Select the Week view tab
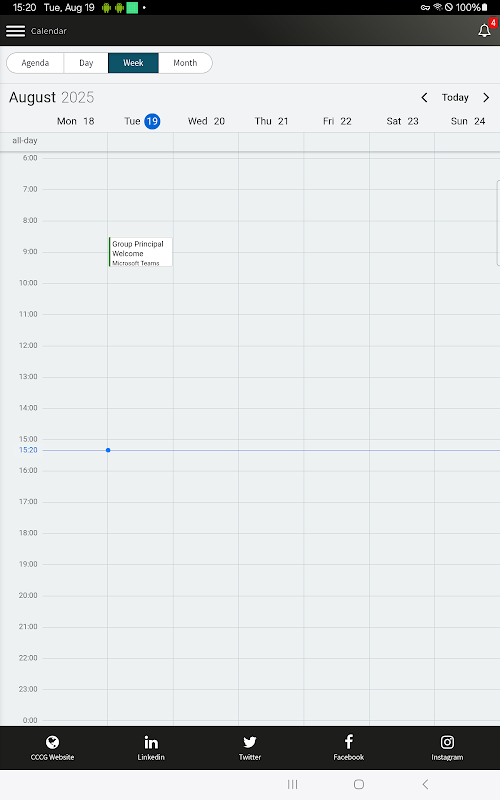Screen dimensions: 500x800 tap(133, 63)
